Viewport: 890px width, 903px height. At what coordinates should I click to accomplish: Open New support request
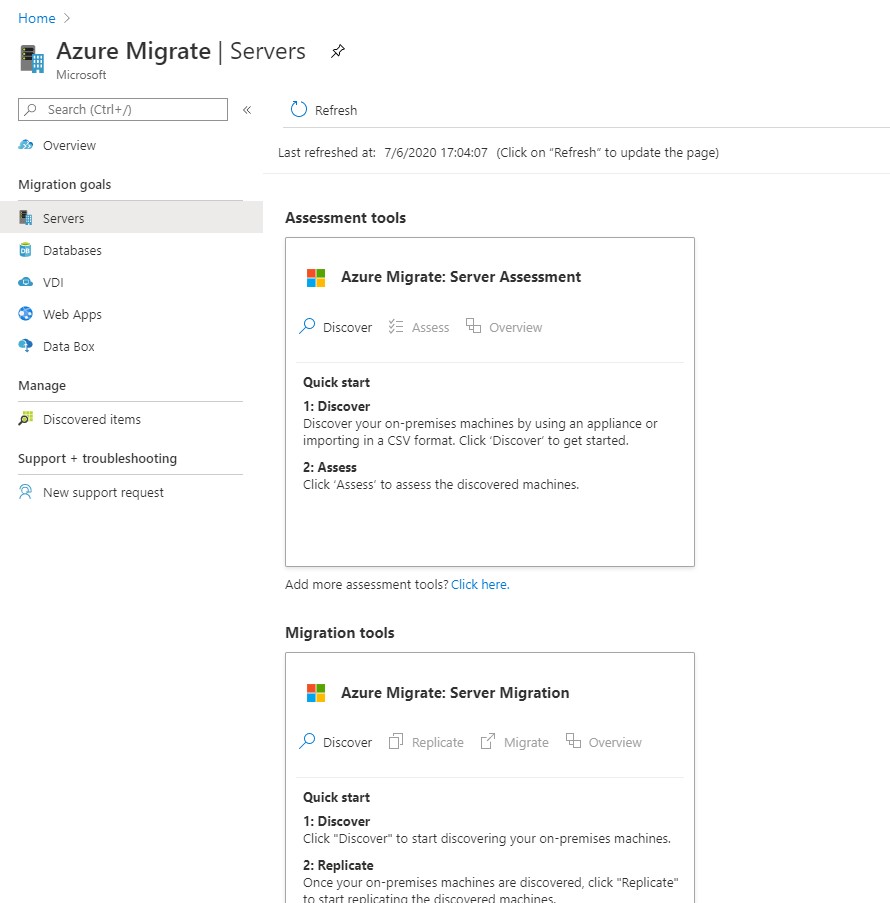[x=103, y=492]
